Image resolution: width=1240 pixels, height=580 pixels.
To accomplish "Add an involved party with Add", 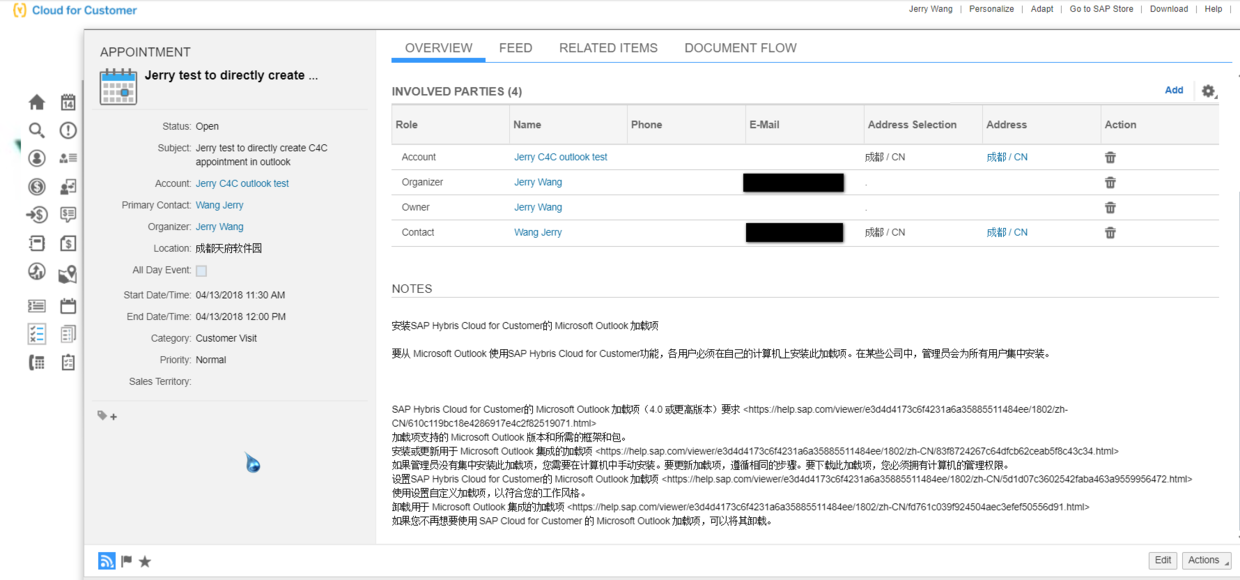I will pos(1174,90).
